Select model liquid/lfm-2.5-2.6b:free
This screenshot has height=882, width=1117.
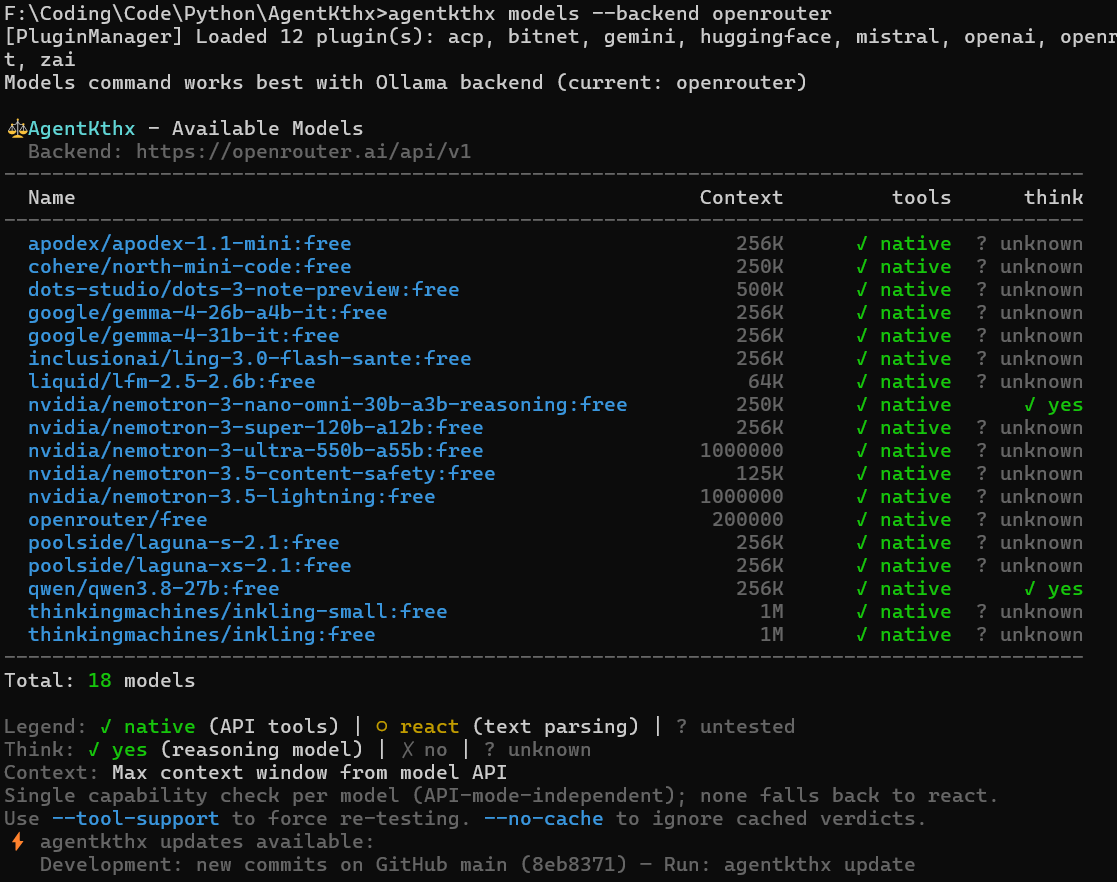[x=172, y=381]
